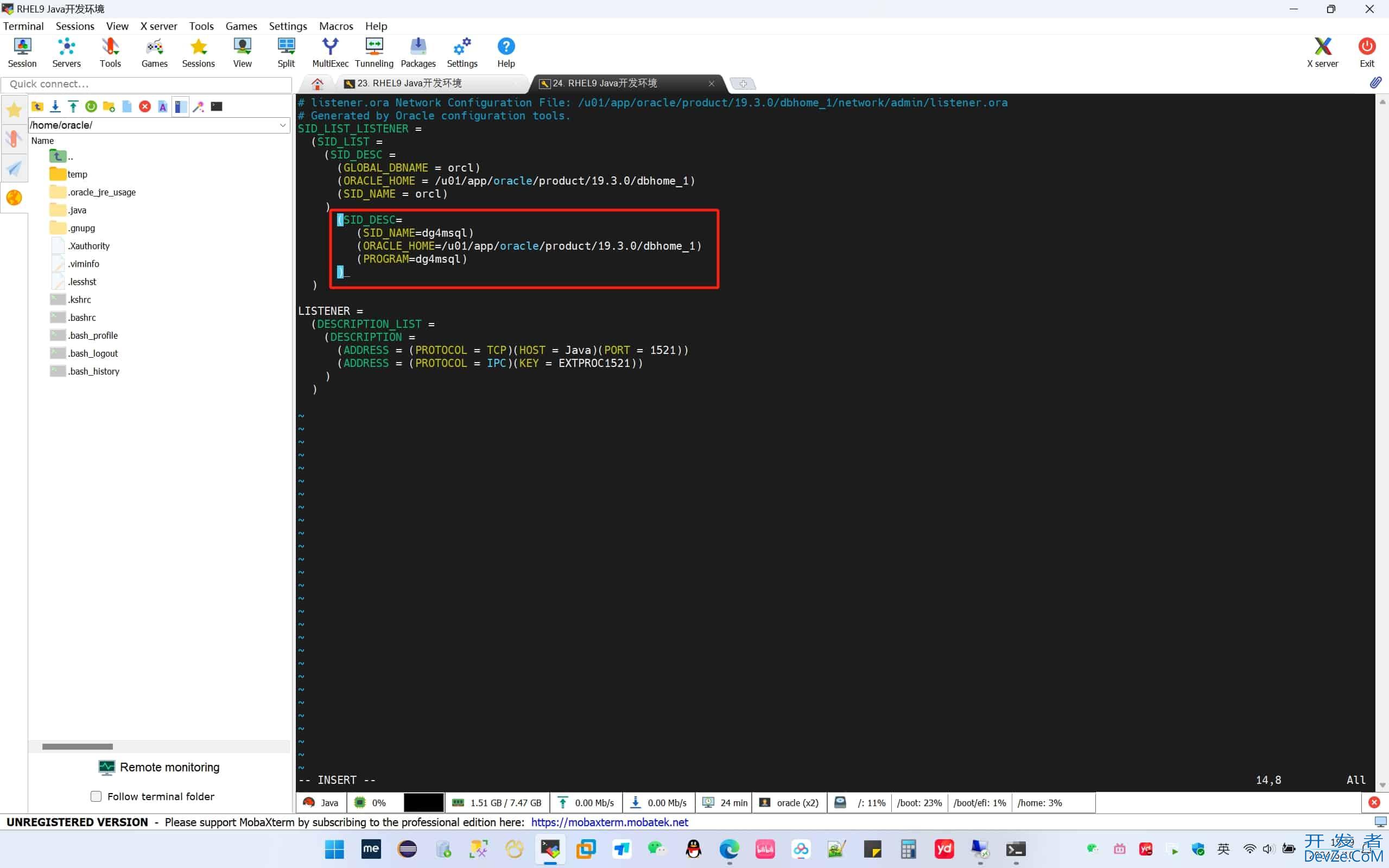Open the Session toolbar button

[x=22, y=52]
